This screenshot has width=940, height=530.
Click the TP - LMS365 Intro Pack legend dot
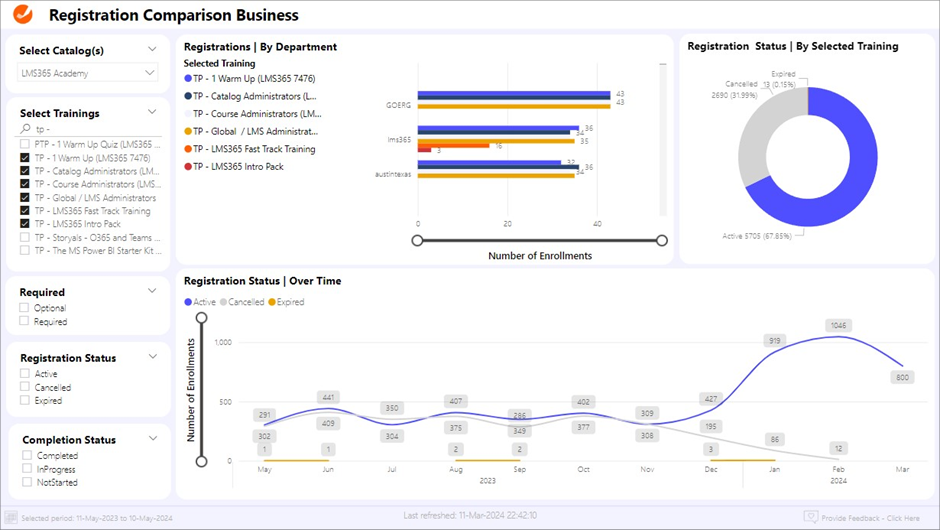[x=188, y=166]
